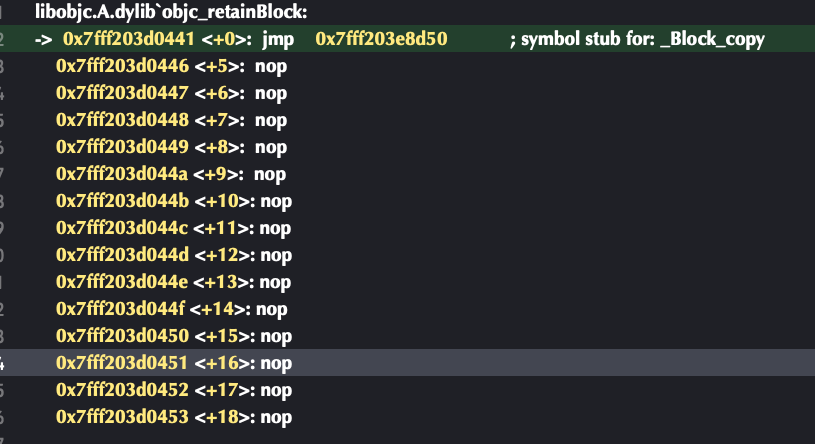The width and height of the screenshot is (815, 444).
Task: Click the jump target address 0x7fff203e8d50
Action: coord(381,38)
